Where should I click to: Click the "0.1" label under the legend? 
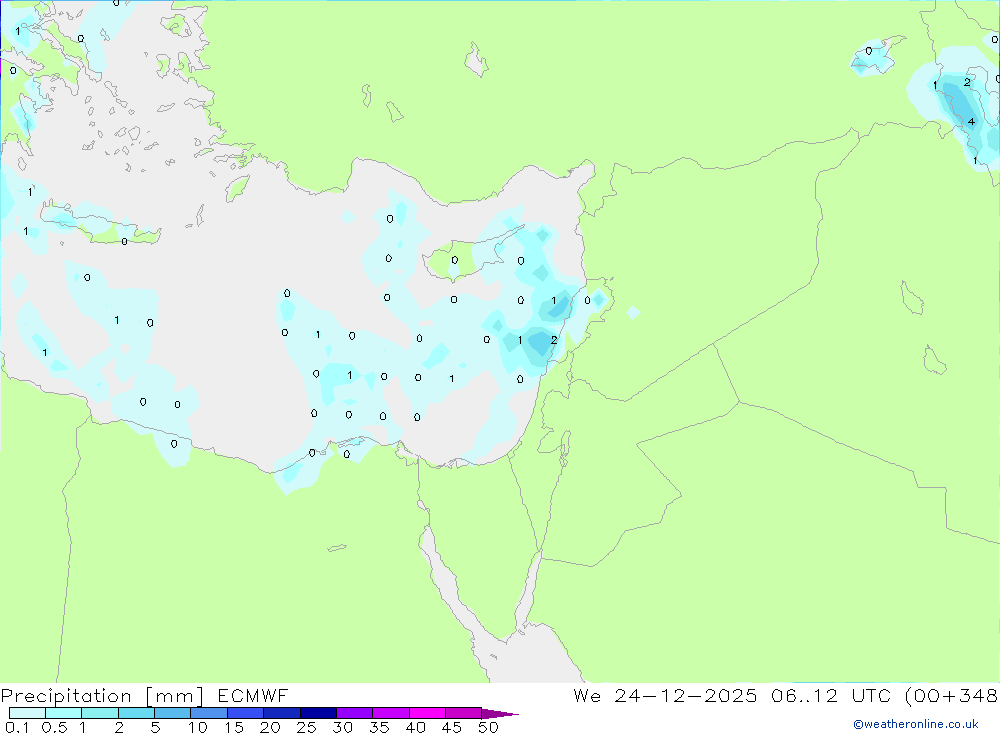click(17, 727)
